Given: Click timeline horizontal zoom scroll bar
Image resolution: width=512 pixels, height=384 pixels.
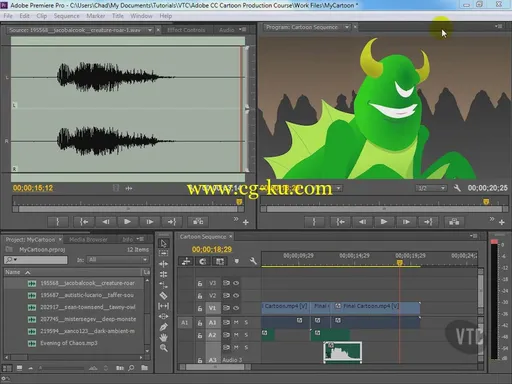Looking at the screenshot, I should coord(216,367).
